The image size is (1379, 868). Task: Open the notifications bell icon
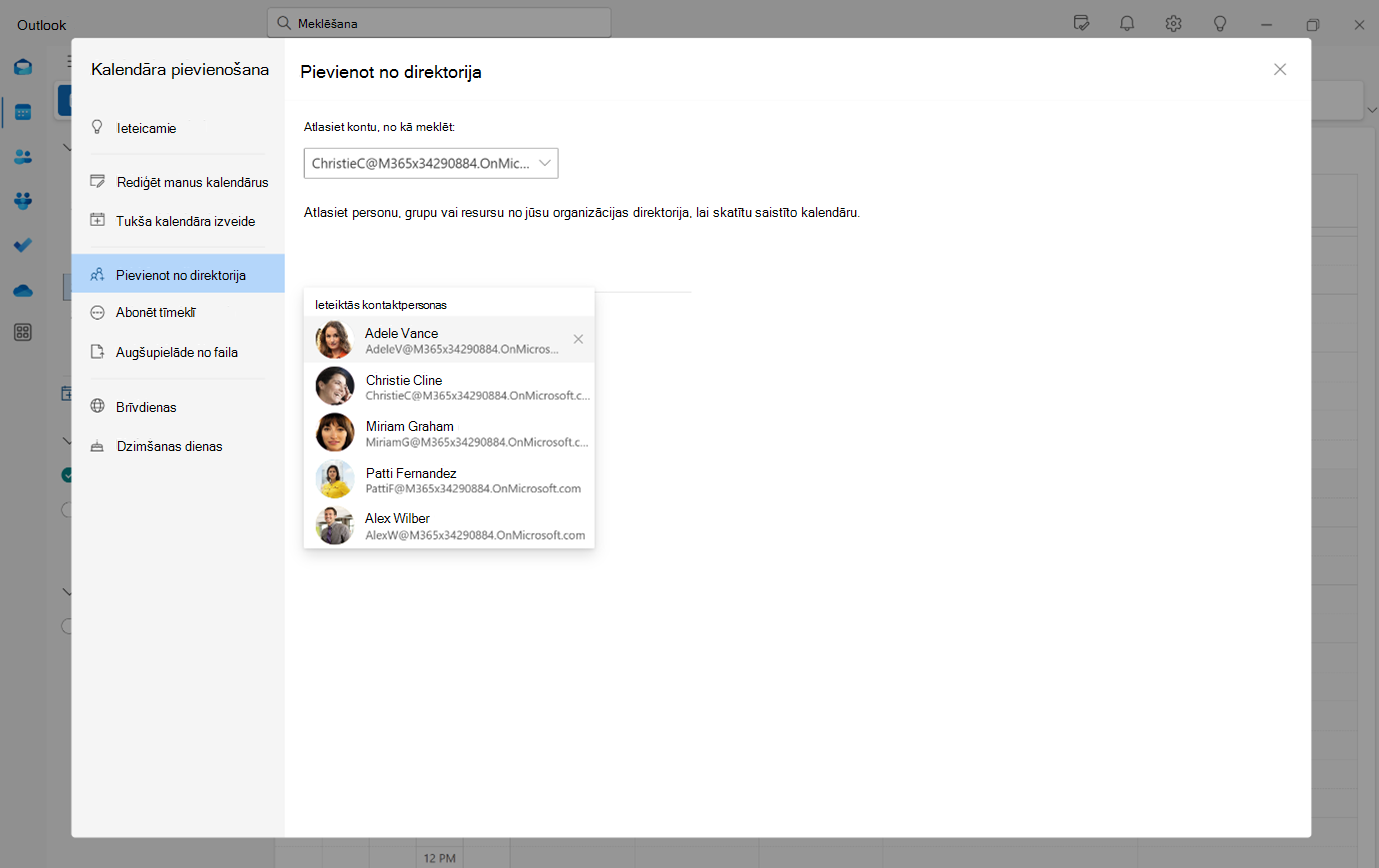(x=1127, y=24)
